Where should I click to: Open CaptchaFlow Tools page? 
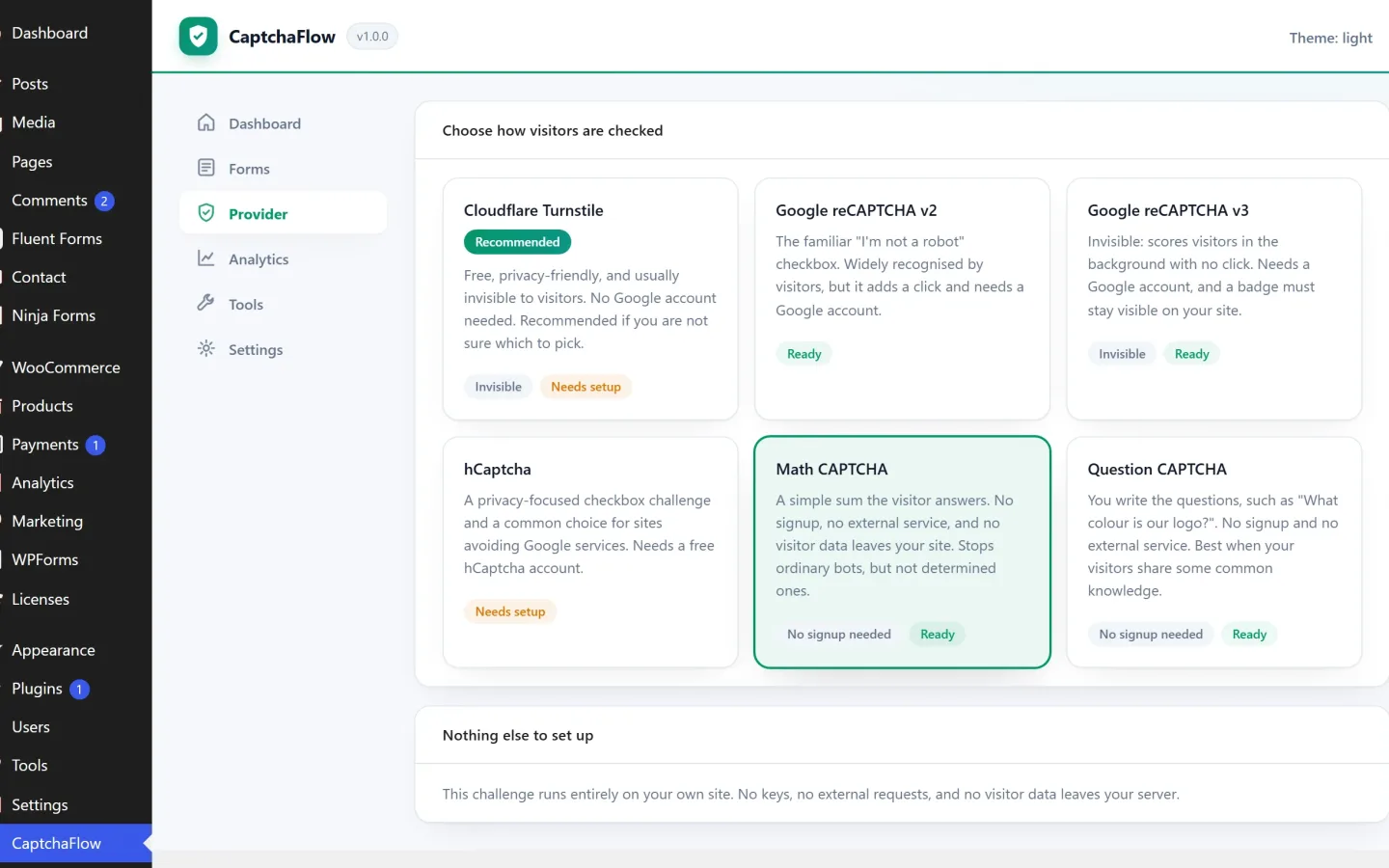tap(283, 305)
